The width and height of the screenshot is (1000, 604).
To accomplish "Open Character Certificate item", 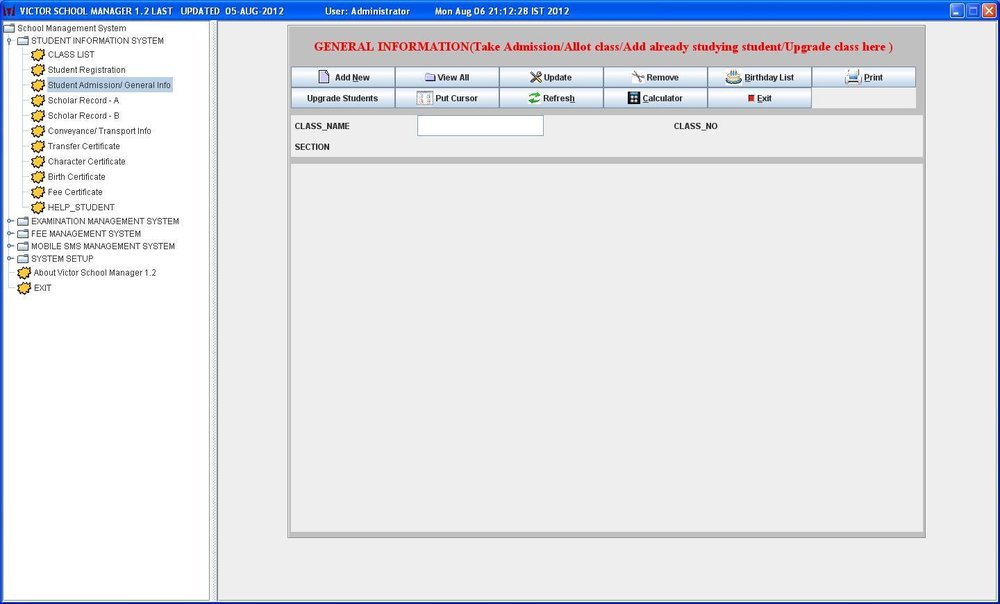I will (x=87, y=162).
